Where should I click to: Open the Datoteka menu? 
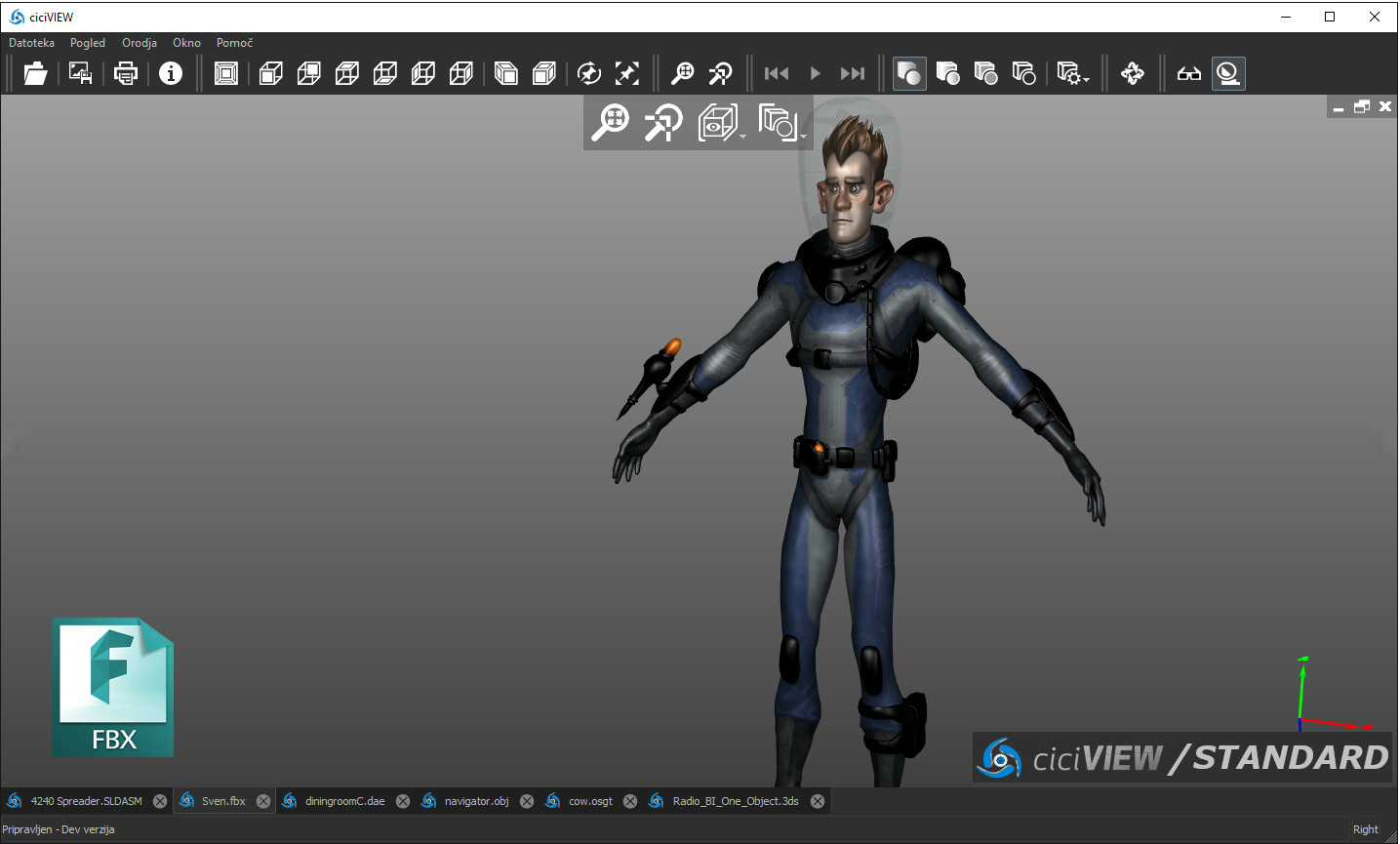32,43
